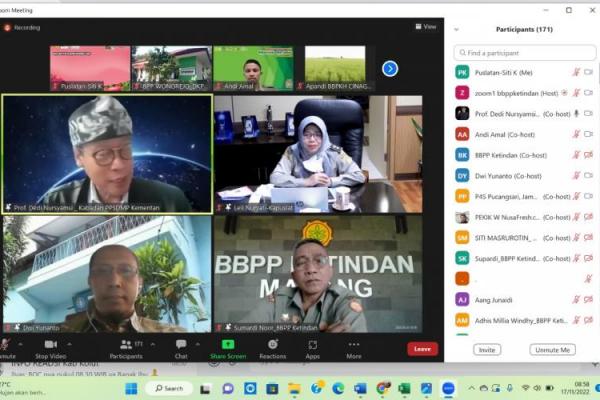Select Prof. Dedi Nursyamsi video tile

point(107,154)
